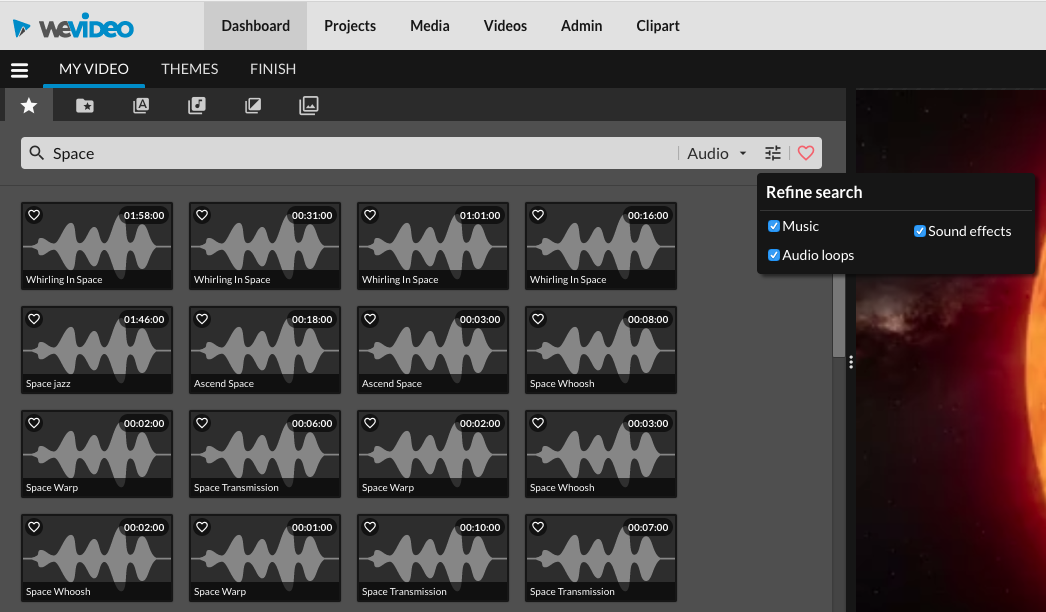This screenshot has height=612, width=1046.
Task: Click the Space search input field
Action: [x=364, y=154]
